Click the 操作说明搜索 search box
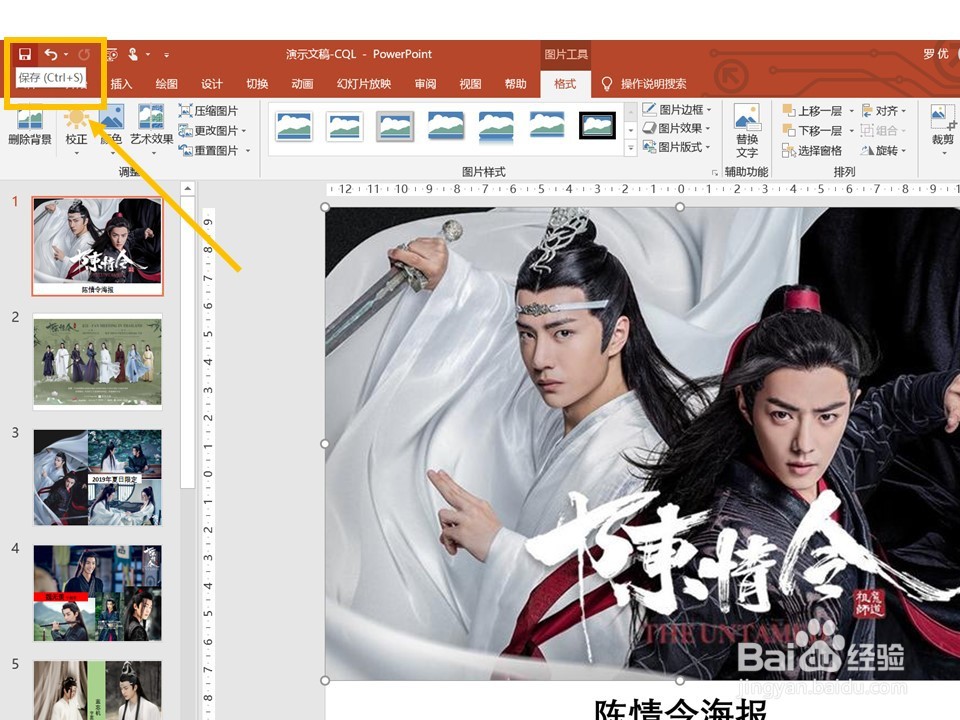960x720 pixels. pyautogui.click(x=653, y=84)
